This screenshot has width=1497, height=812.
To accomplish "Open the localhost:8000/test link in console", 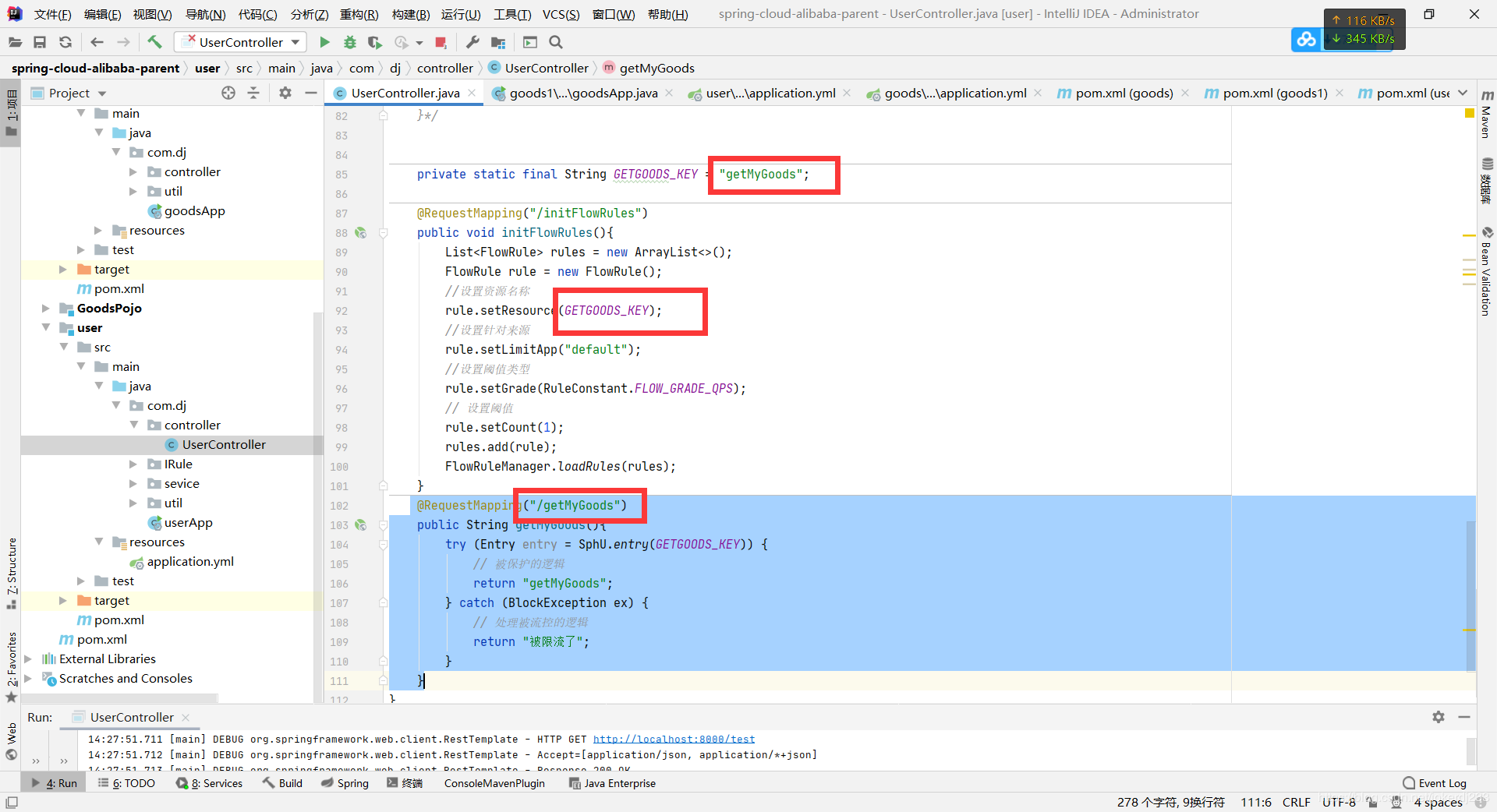I will coord(674,740).
